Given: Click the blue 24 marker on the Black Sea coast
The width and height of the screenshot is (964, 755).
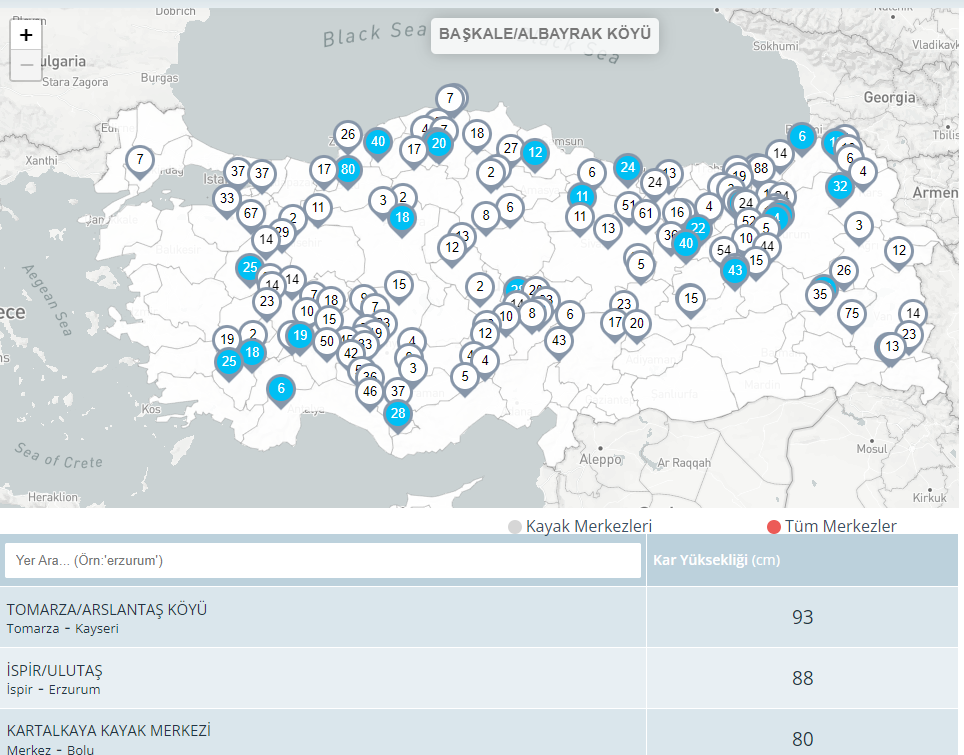Looking at the screenshot, I should click(x=627, y=168).
